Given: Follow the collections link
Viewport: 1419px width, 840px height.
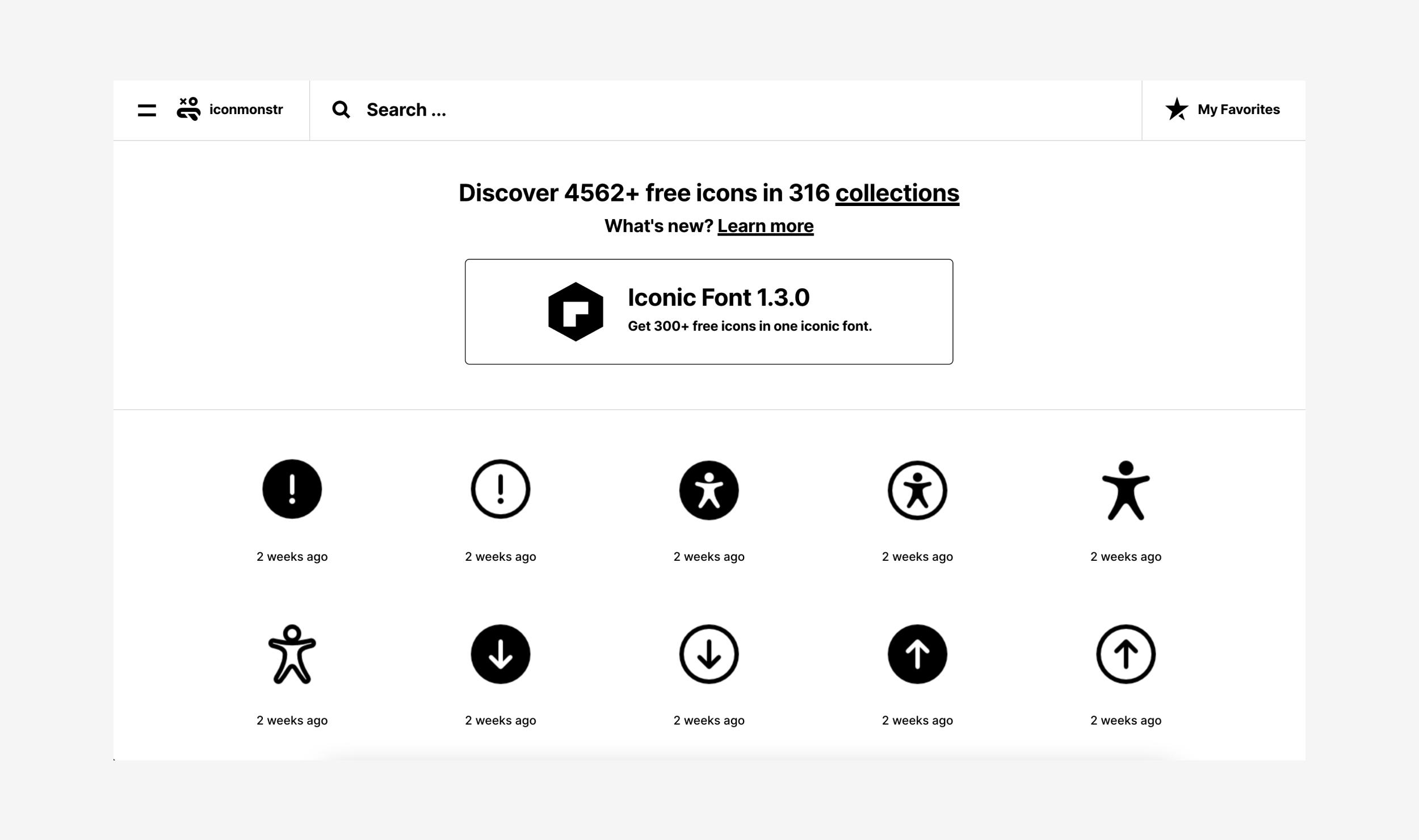Looking at the screenshot, I should coord(897,193).
